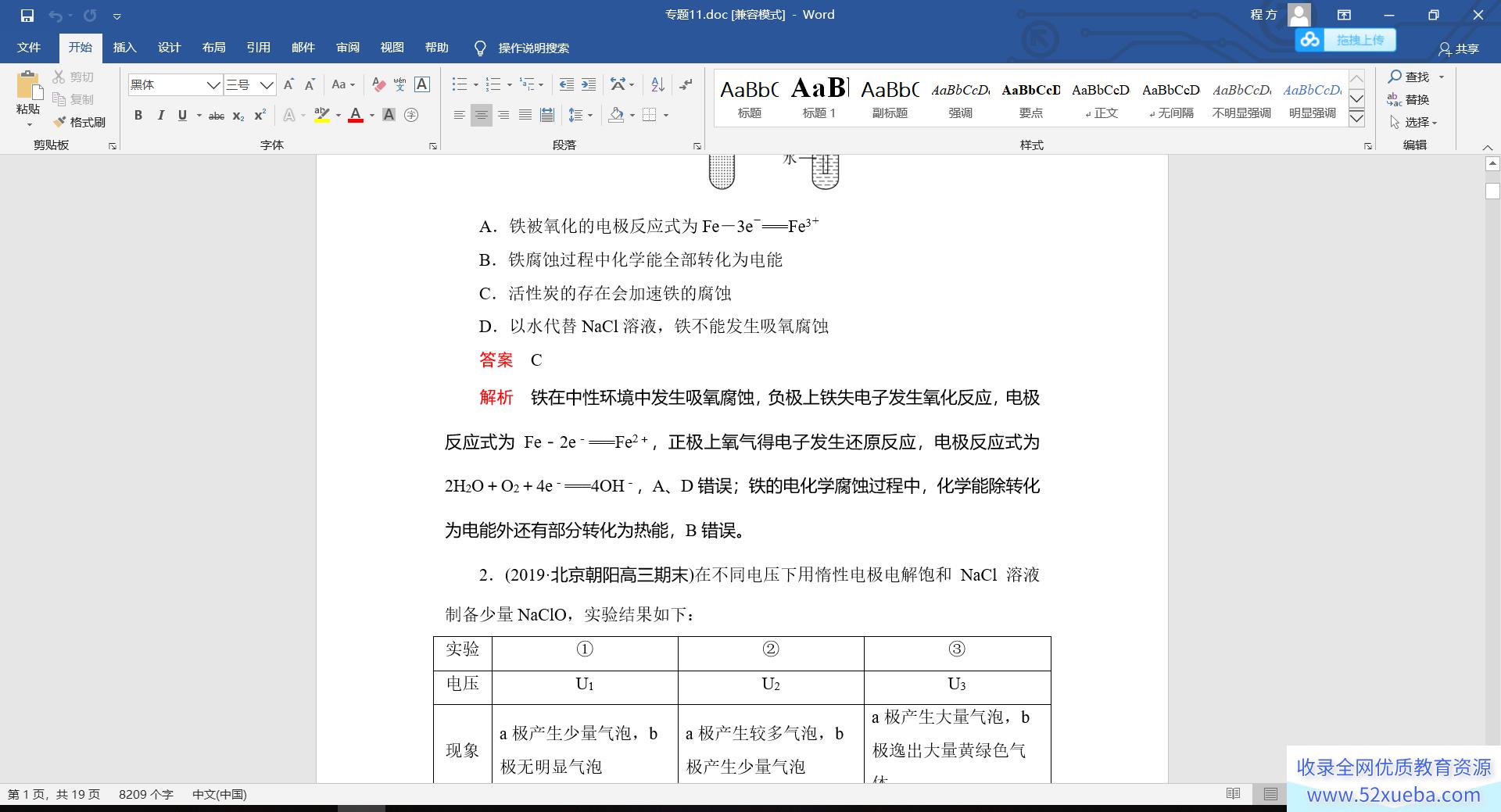Select the Format Painter (格式刷)
Viewport: 1501px width, 812px height.
(x=80, y=122)
